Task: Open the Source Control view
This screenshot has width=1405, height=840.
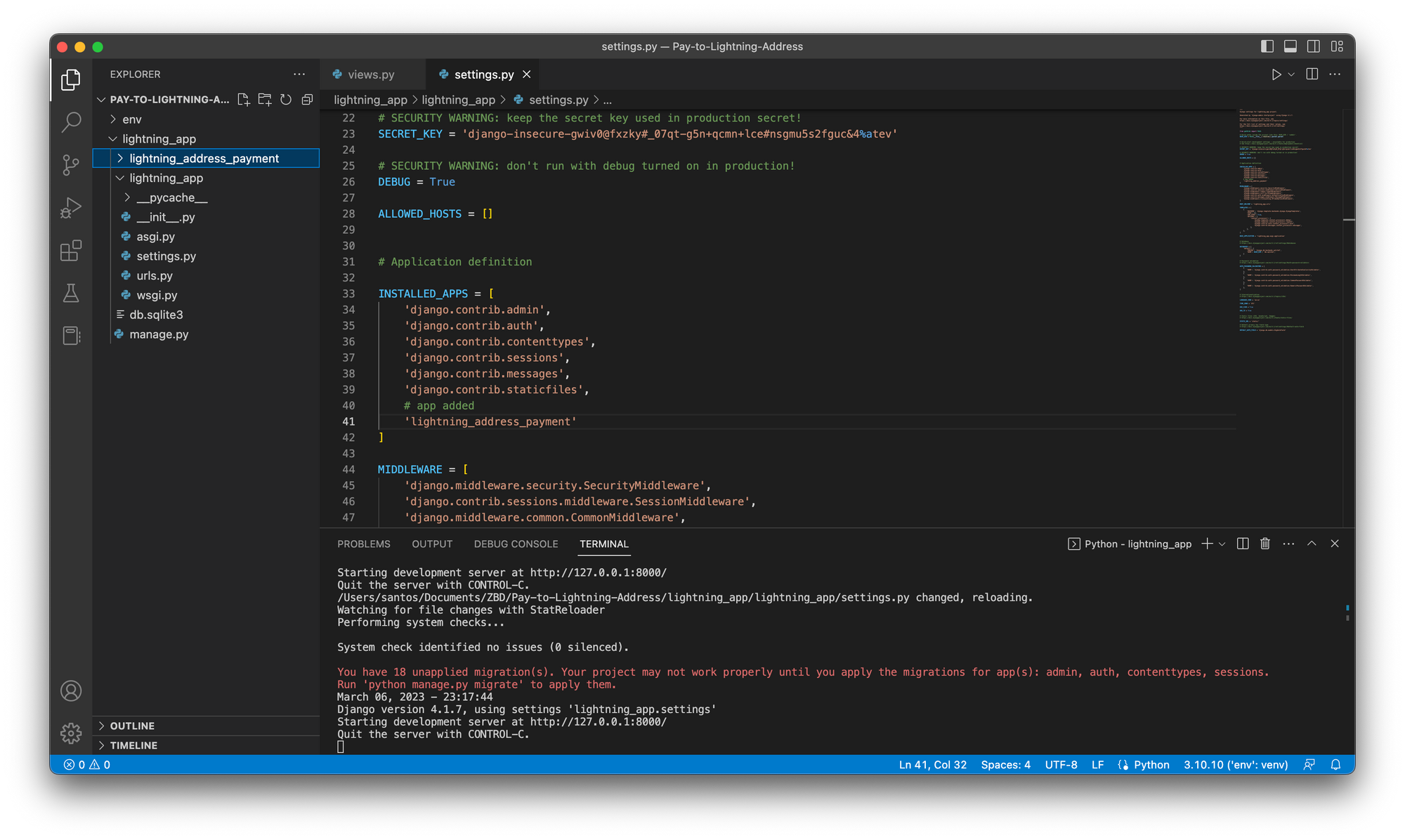Action: point(71,165)
